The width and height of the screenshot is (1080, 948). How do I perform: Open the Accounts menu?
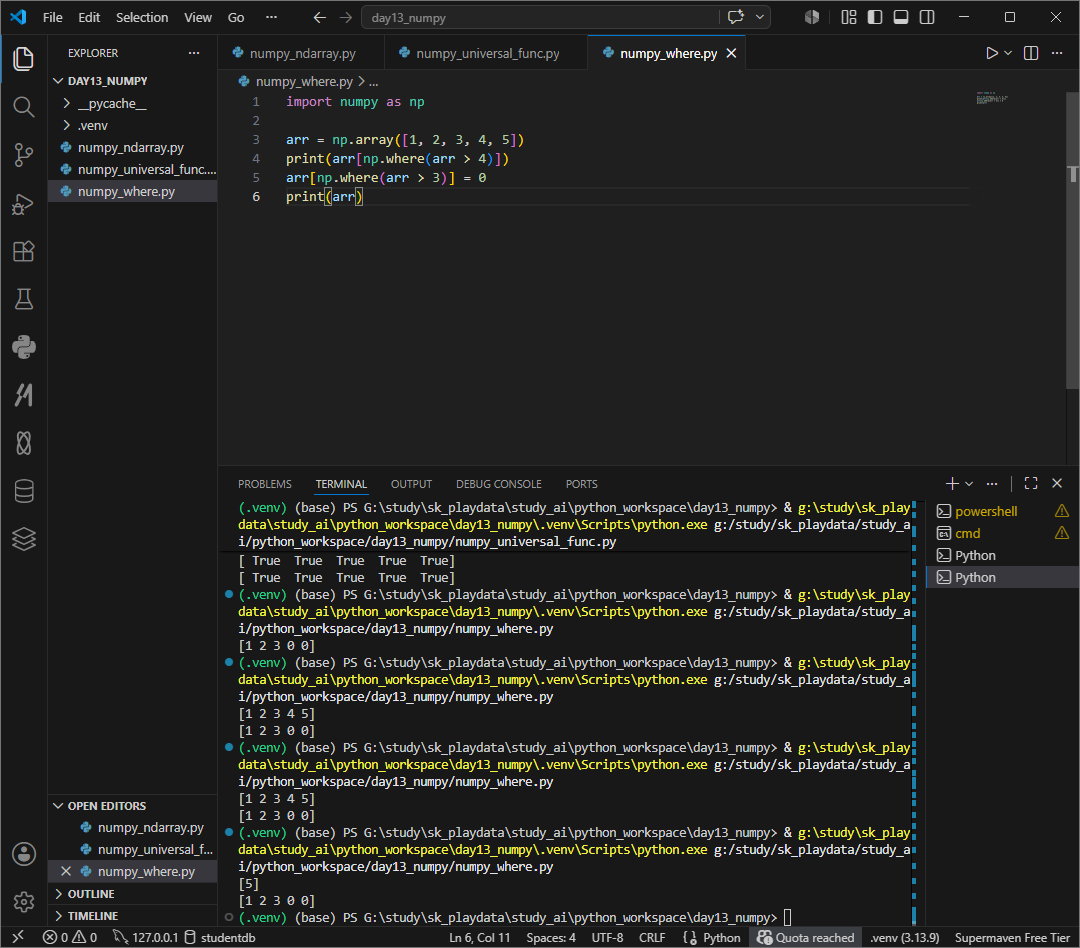click(23, 854)
